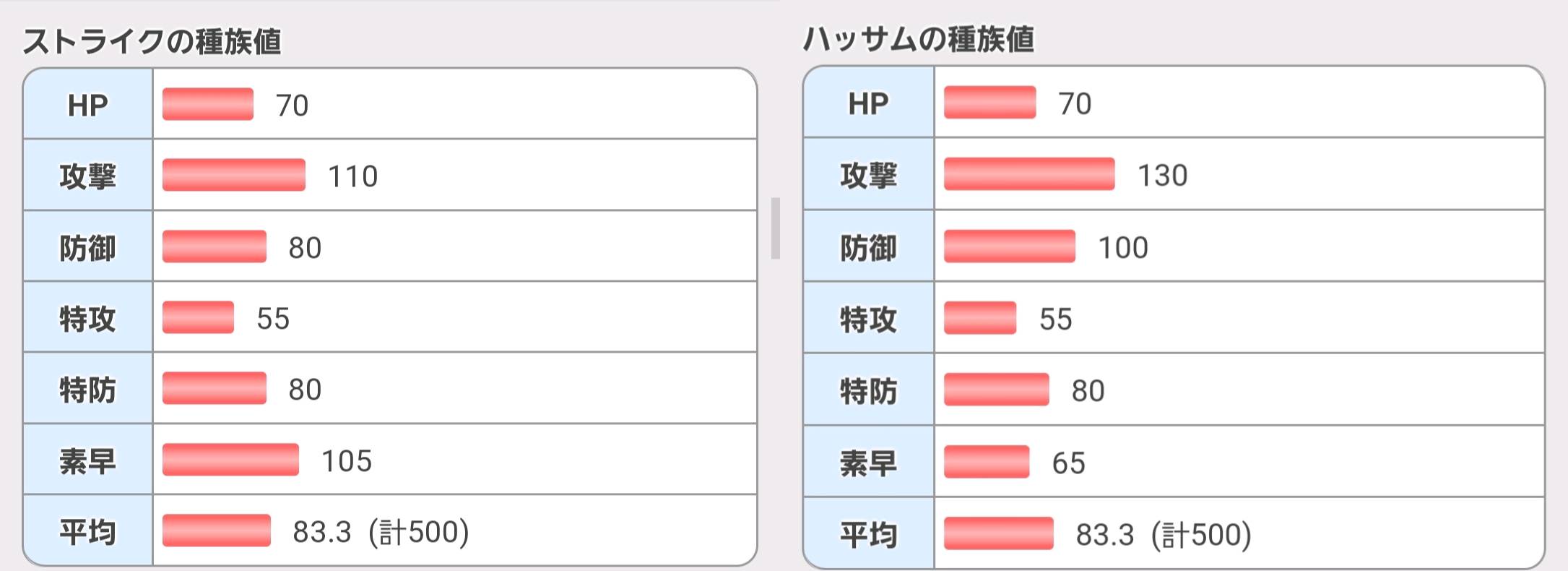Click the HP label in ハッサム table
Image resolution: width=1568 pixels, height=571 pixels.
[868, 104]
